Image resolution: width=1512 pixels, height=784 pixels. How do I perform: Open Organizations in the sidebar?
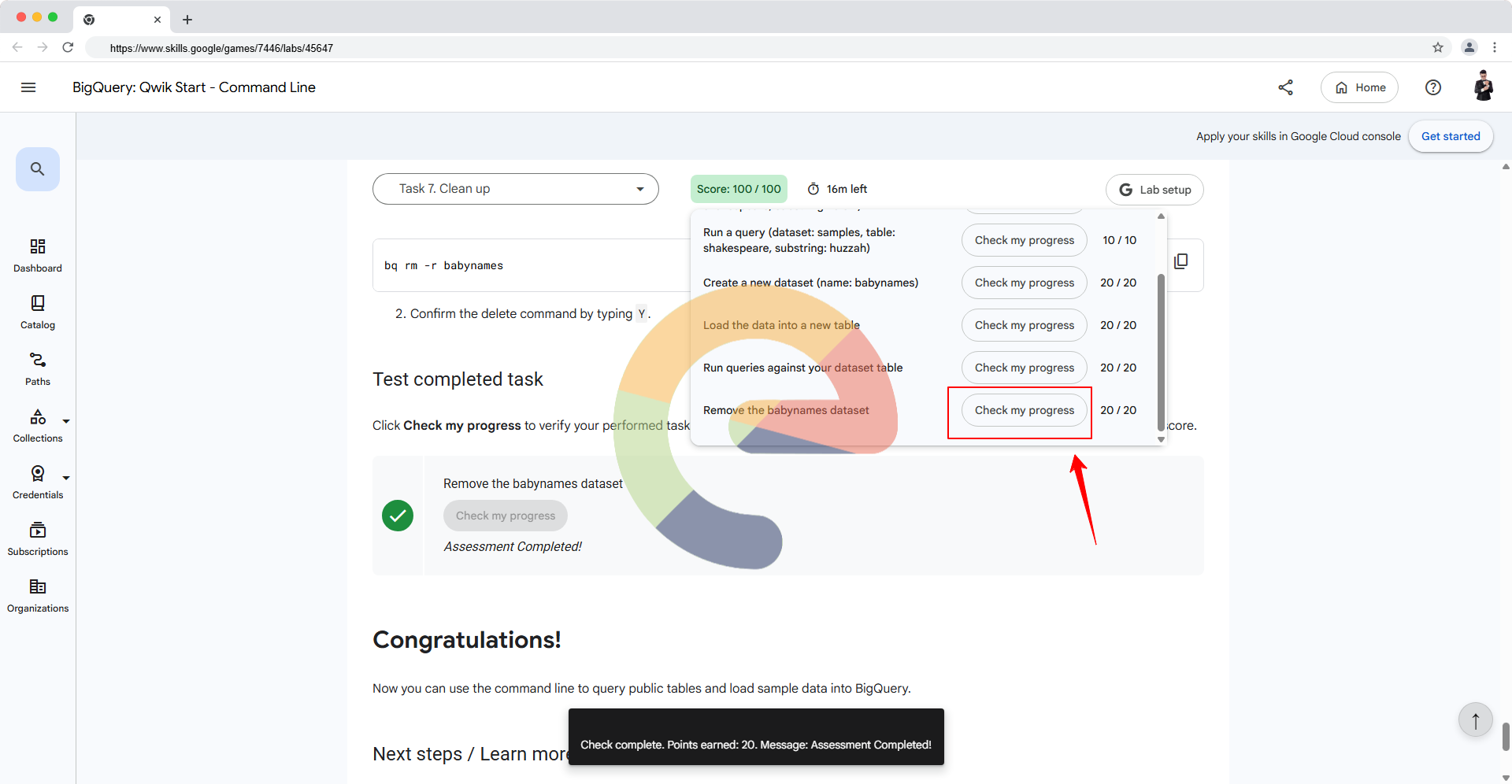coord(38,596)
